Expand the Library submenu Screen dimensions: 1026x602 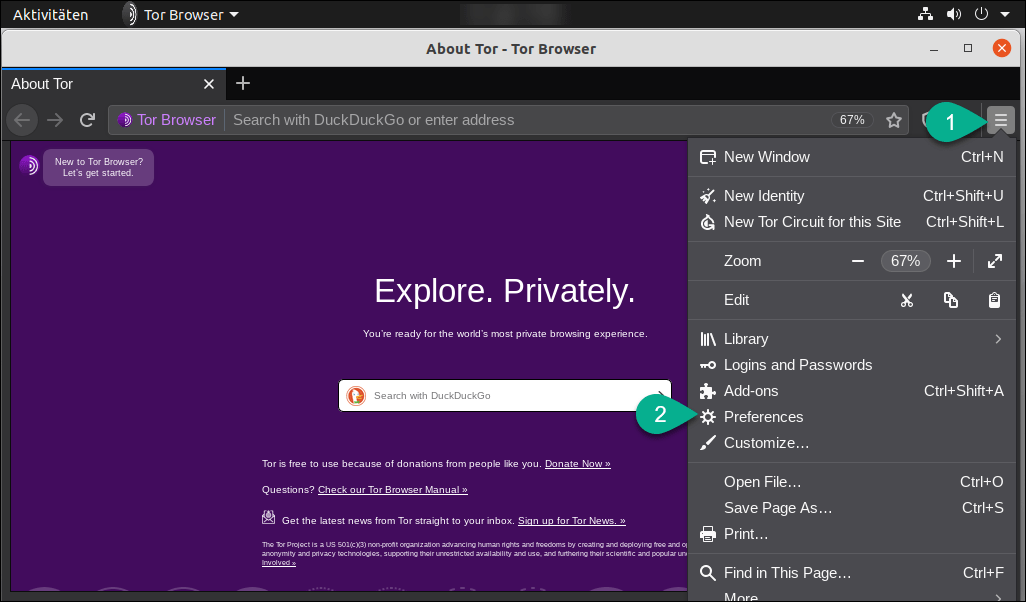[x=851, y=339]
